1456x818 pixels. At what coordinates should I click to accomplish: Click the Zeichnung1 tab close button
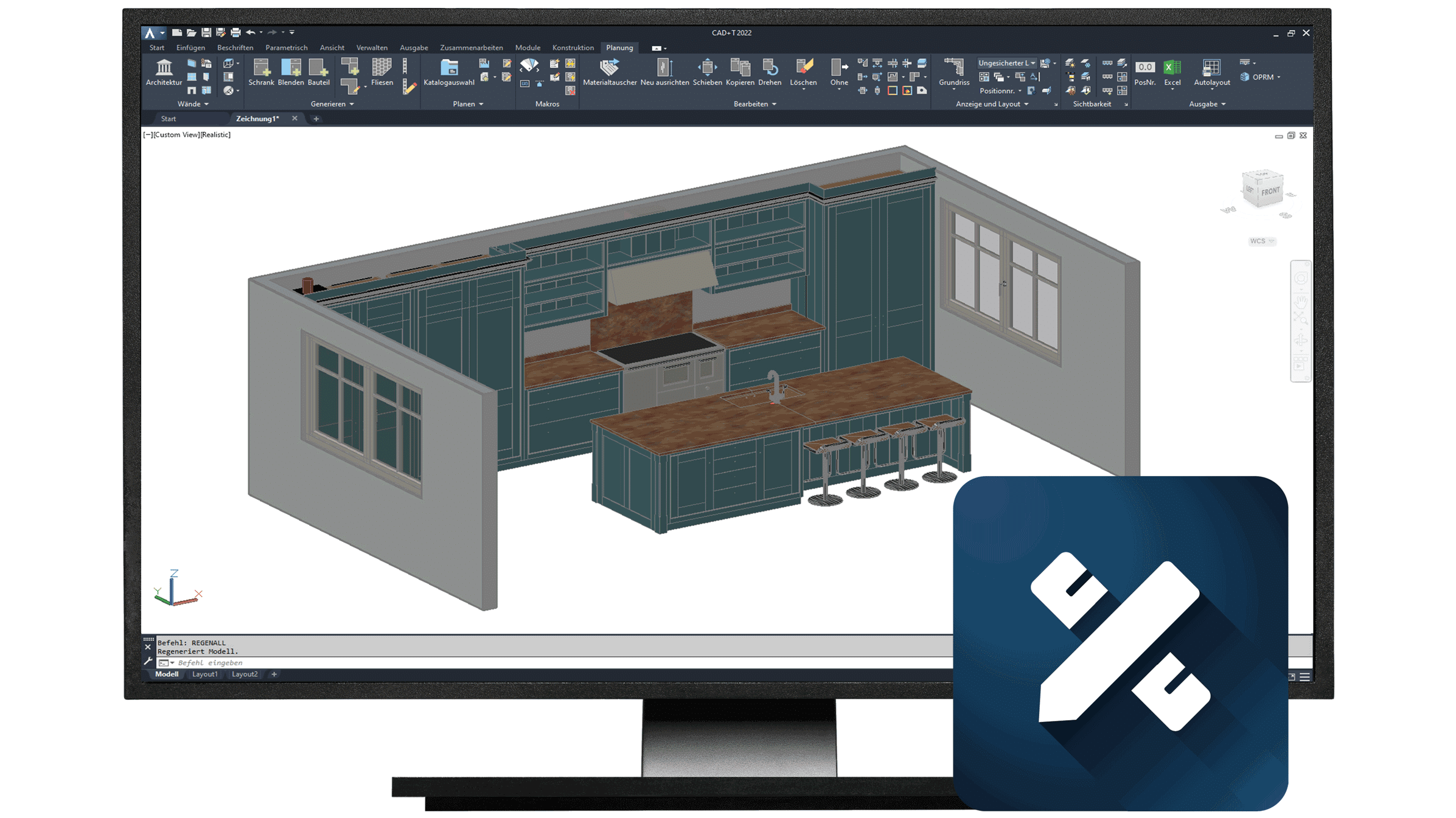pyautogui.click(x=294, y=119)
